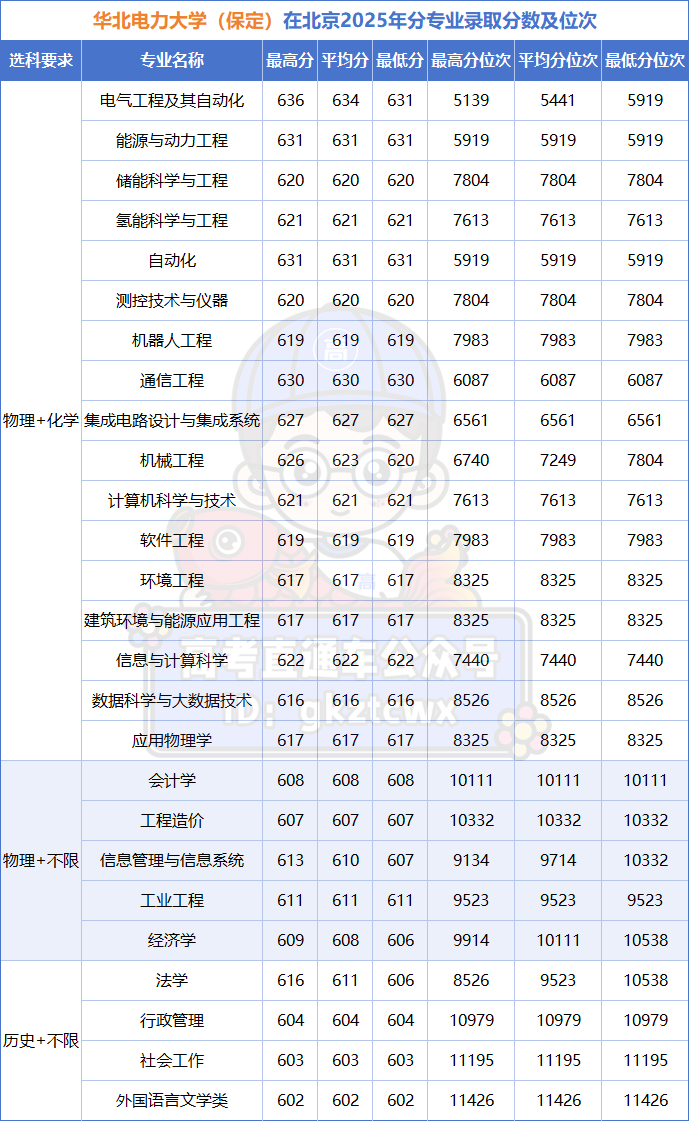This screenshot has height=1121, width=689.
Task: Click the 最低分位次 column header
Action: coord(645,61)
